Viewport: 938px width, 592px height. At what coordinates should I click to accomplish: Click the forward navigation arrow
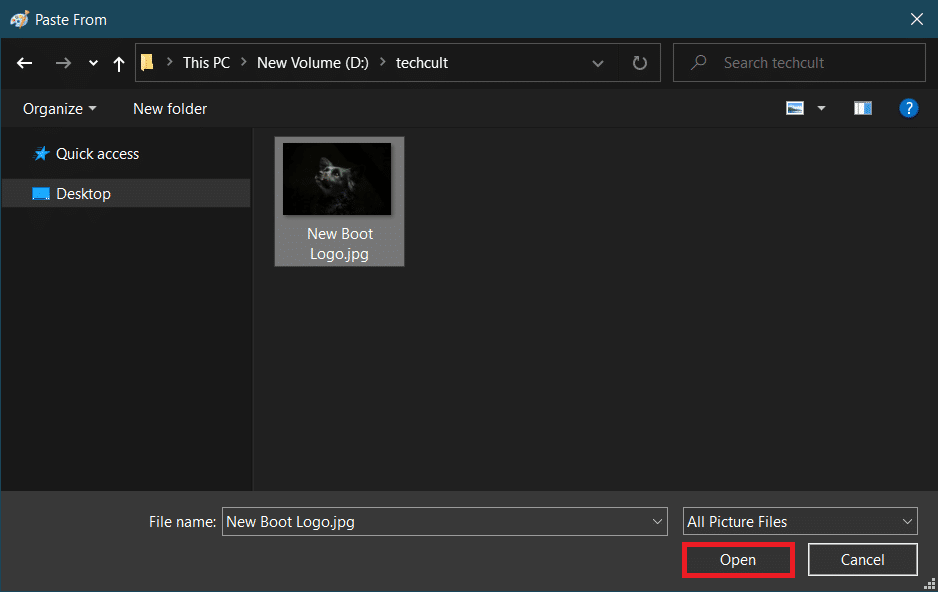63,63
